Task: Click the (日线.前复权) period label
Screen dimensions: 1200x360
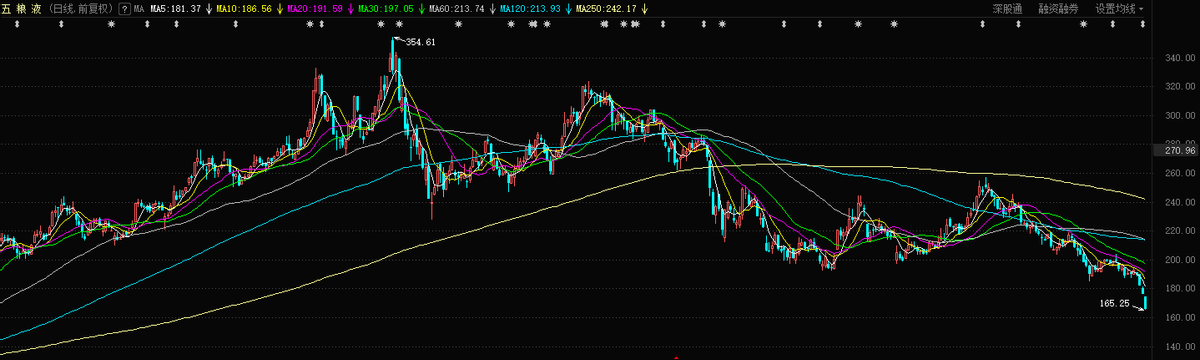Action: (x=81, y=8)
